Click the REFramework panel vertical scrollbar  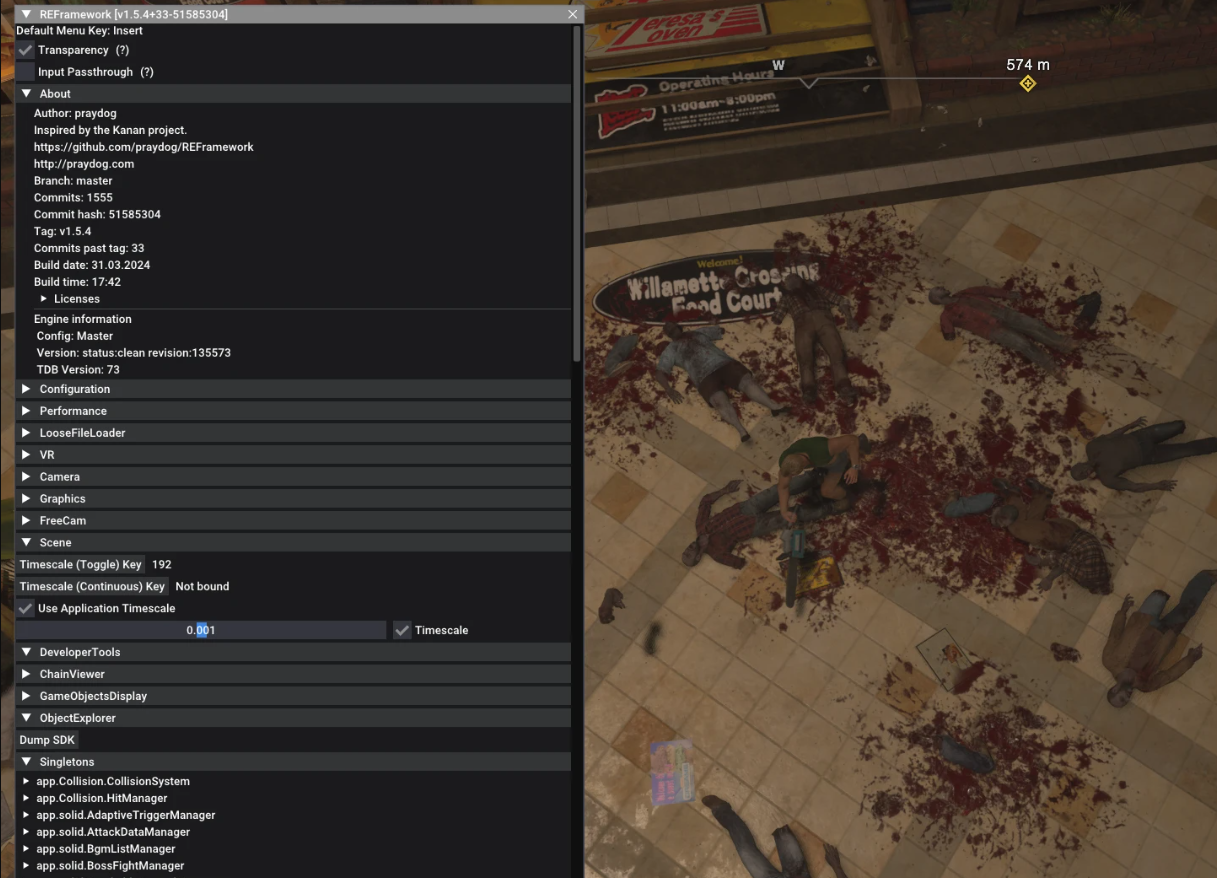point(577,194)
